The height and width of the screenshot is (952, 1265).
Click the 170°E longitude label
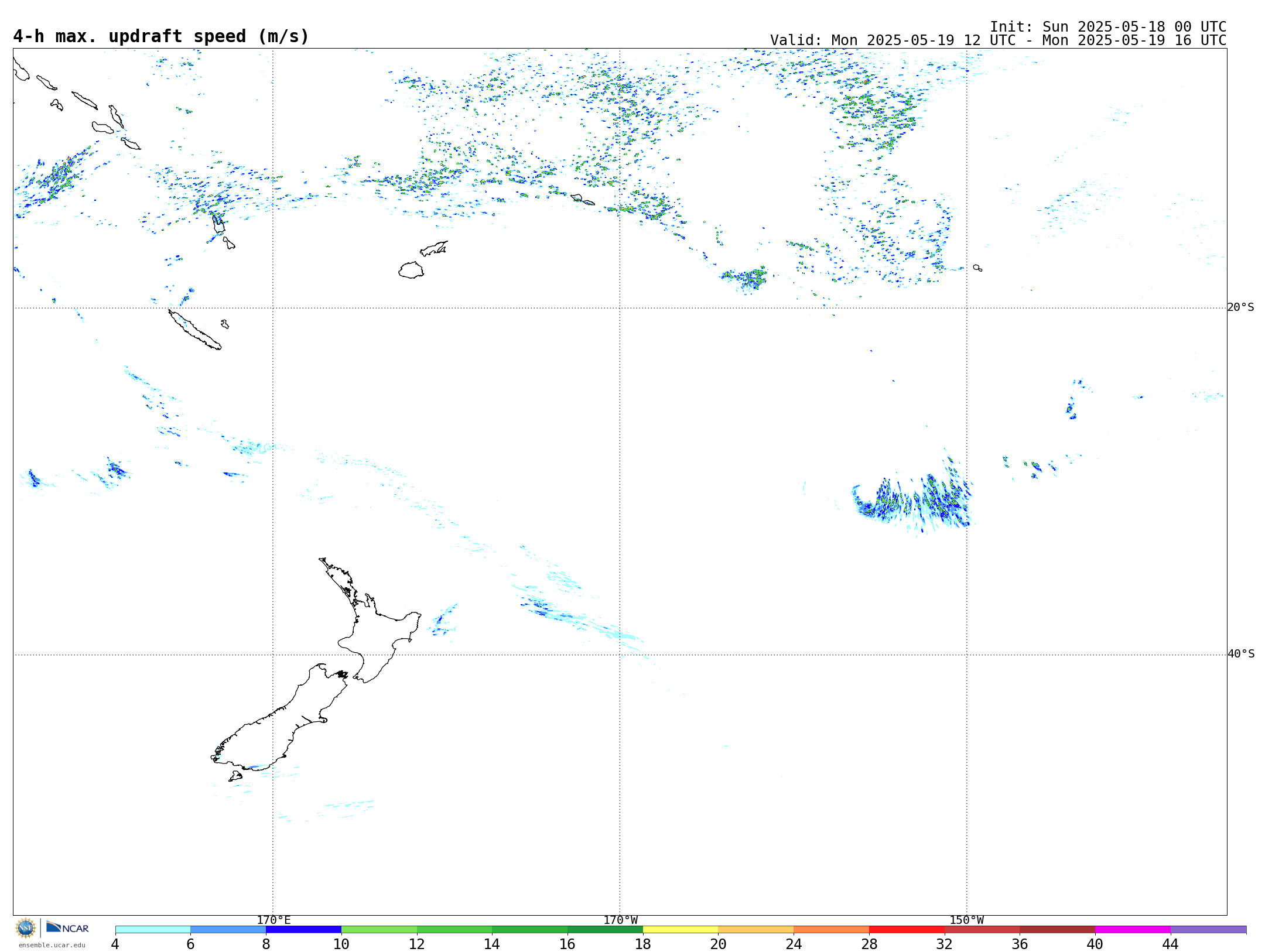point(273,920)
